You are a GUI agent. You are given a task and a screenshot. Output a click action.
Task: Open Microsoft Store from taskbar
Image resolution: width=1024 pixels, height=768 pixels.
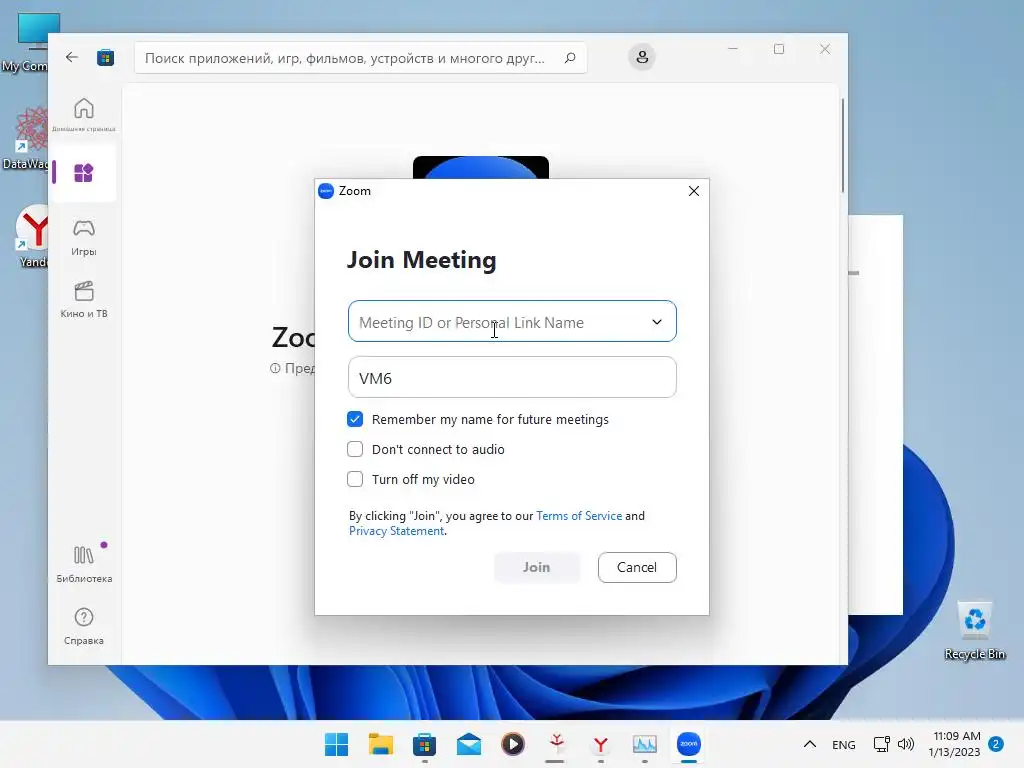[424, 744]
